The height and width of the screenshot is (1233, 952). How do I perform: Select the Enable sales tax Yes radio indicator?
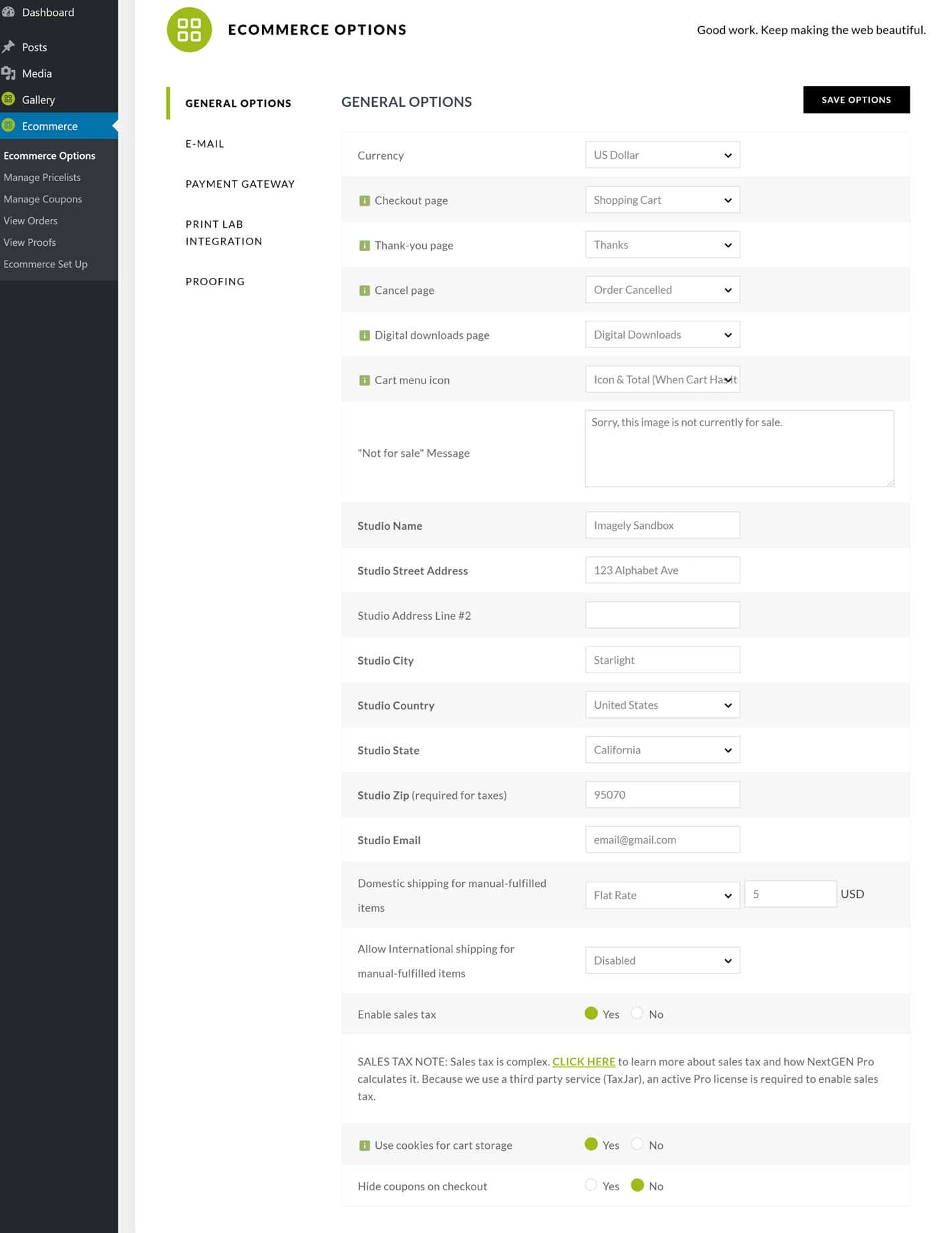[x=592, y=1013]
